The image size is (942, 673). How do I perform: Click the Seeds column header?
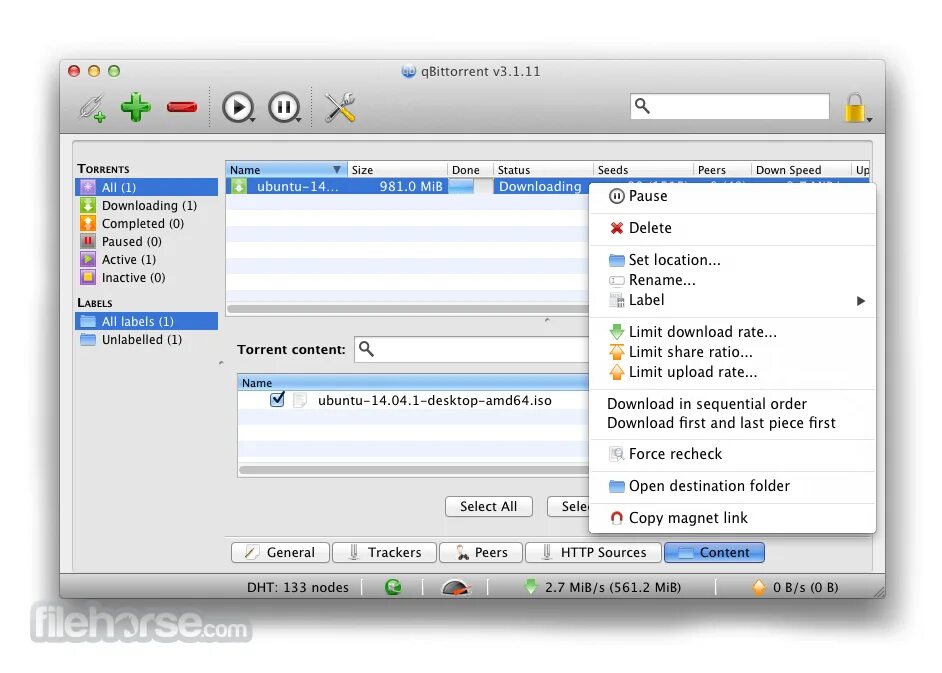point(643,169)
